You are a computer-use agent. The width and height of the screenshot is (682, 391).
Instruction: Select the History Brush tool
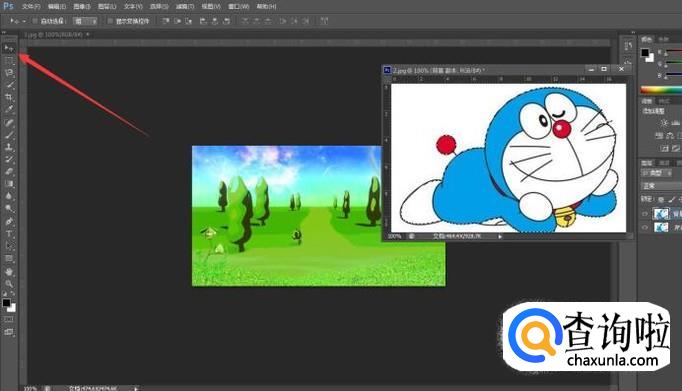point(9,159)
